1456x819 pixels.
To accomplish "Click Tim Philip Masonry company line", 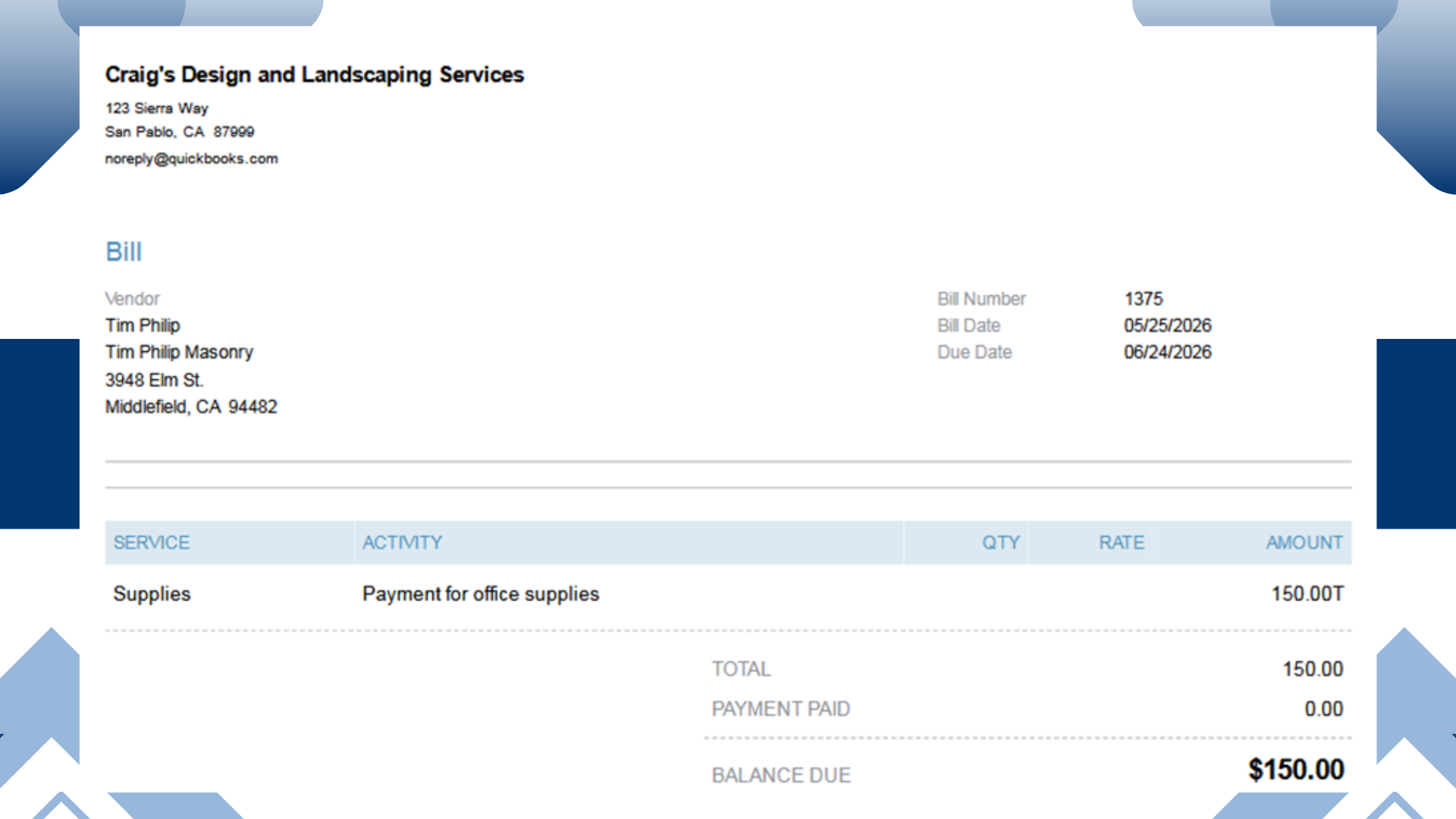I will point(179,352).
